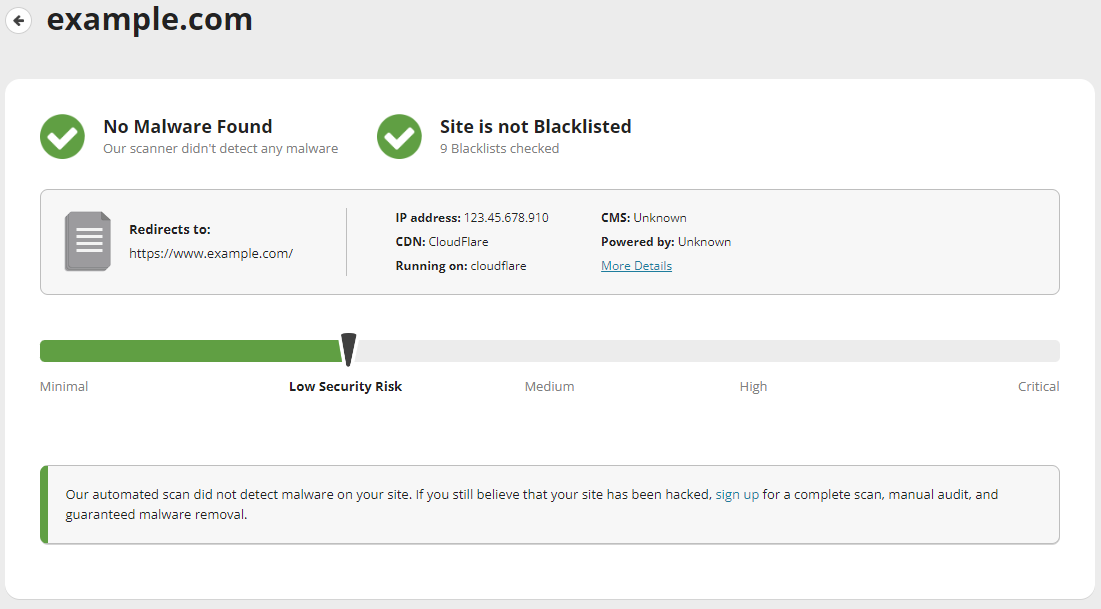Open the redirect URL https://www.example.com/
This screenshot has height=609, width=1101.
pos(211,253)
